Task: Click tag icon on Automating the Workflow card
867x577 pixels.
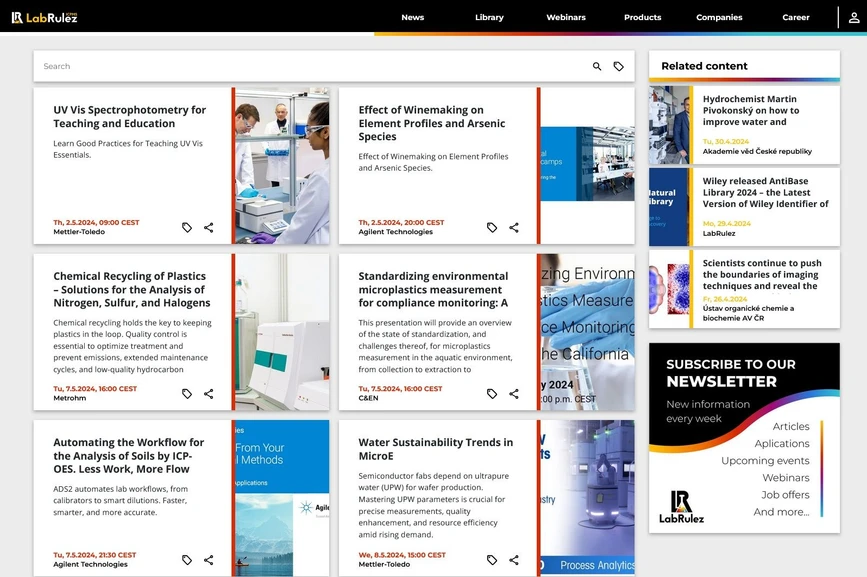Action: [x=187, y=560]
